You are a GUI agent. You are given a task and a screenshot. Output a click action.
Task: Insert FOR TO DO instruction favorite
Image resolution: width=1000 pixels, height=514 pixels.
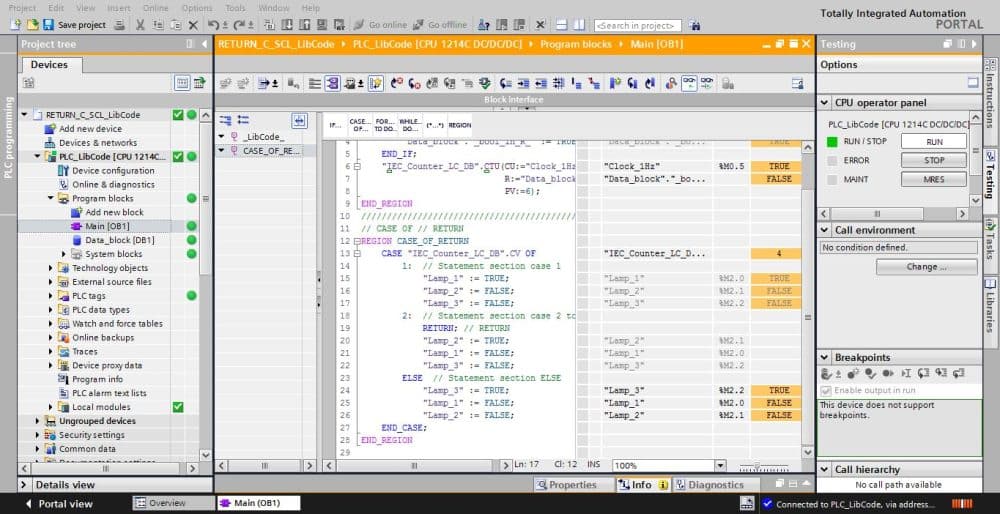385,124
